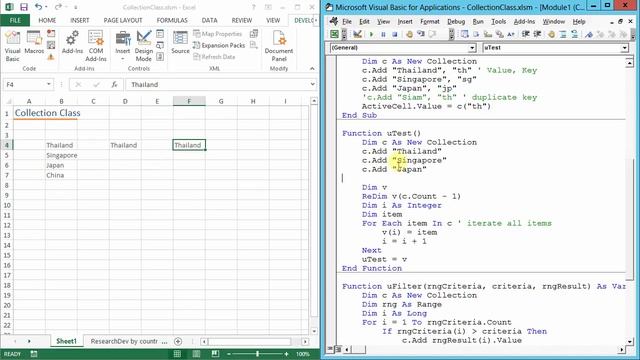This screenshot has height=360, width=640.
Task: Toggle Procedure View at code window bottom
Action: pos(330,349)
